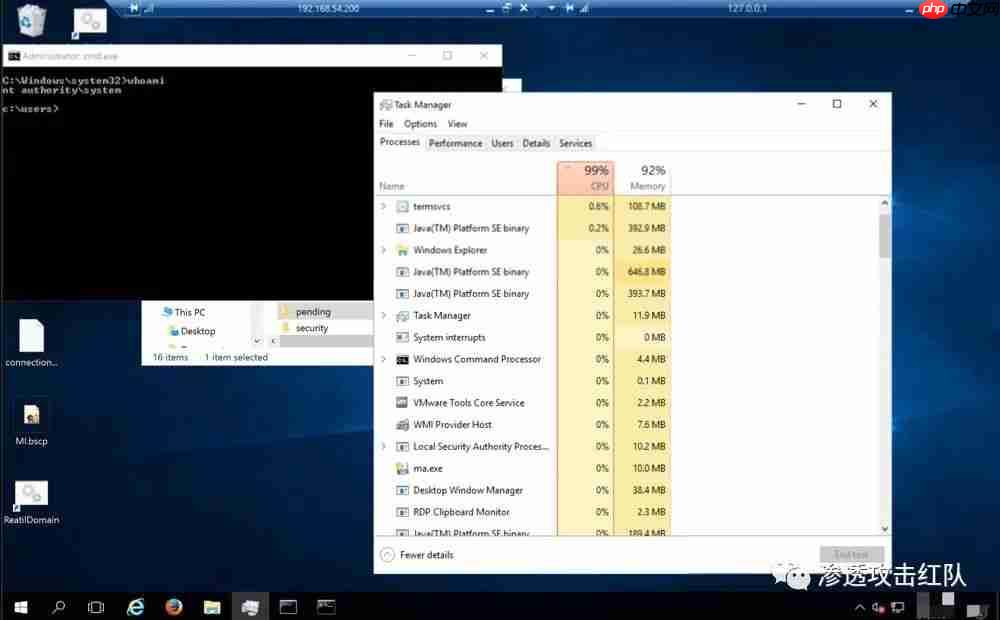Viewport: 1000px width, 620px height.
Task: Select the System process row
Action: (523, 381)
